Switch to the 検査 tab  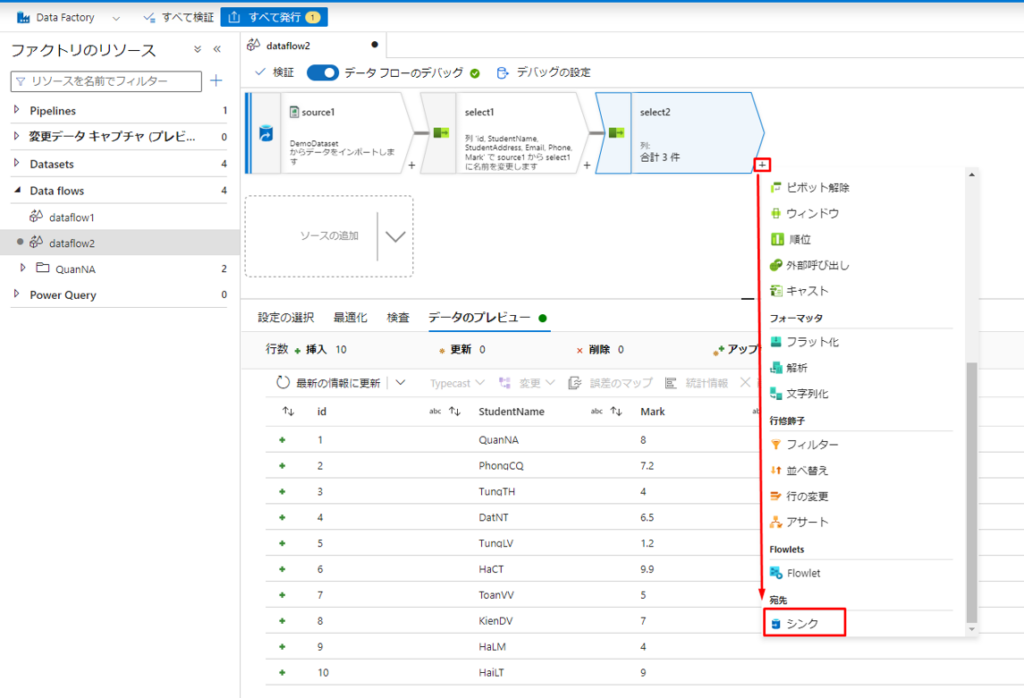(x=398, y=317)
